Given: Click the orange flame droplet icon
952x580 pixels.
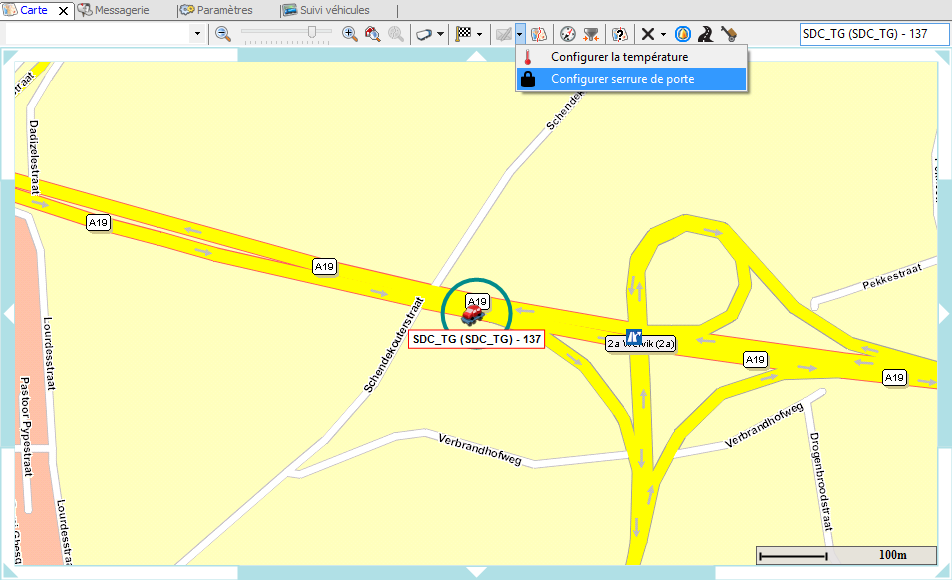Looking at the screenshot, I should tap(683, 33).
